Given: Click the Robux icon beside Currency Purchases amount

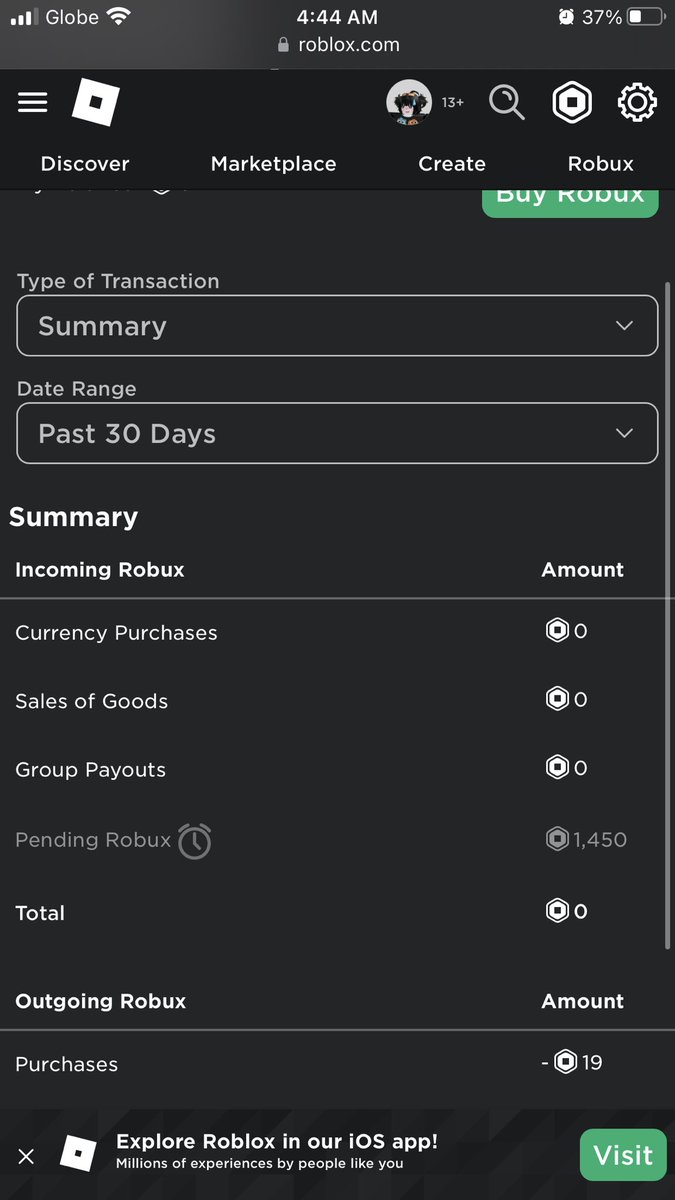Looking at the screenshot, I should coord(557,631).
